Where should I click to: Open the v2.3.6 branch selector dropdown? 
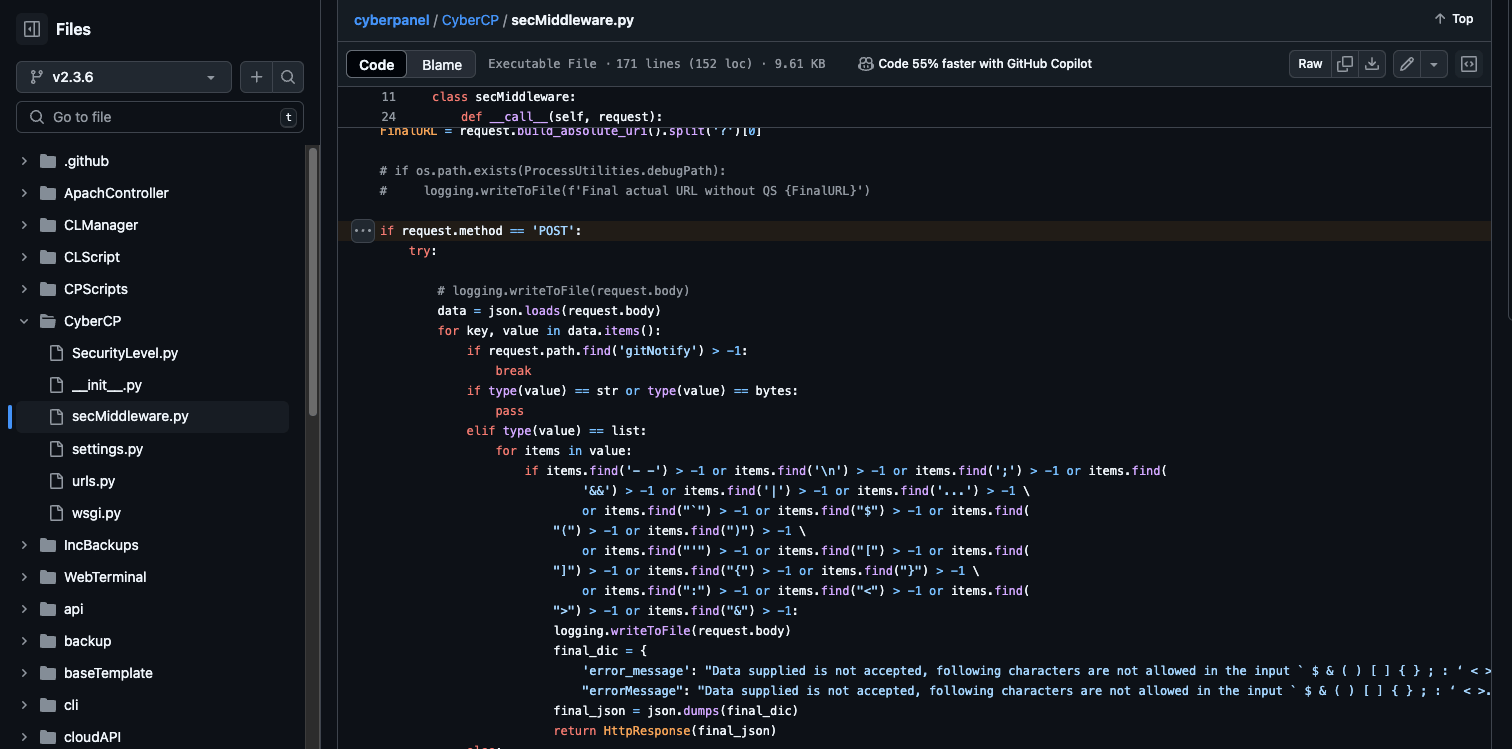(x=124, y=77)
